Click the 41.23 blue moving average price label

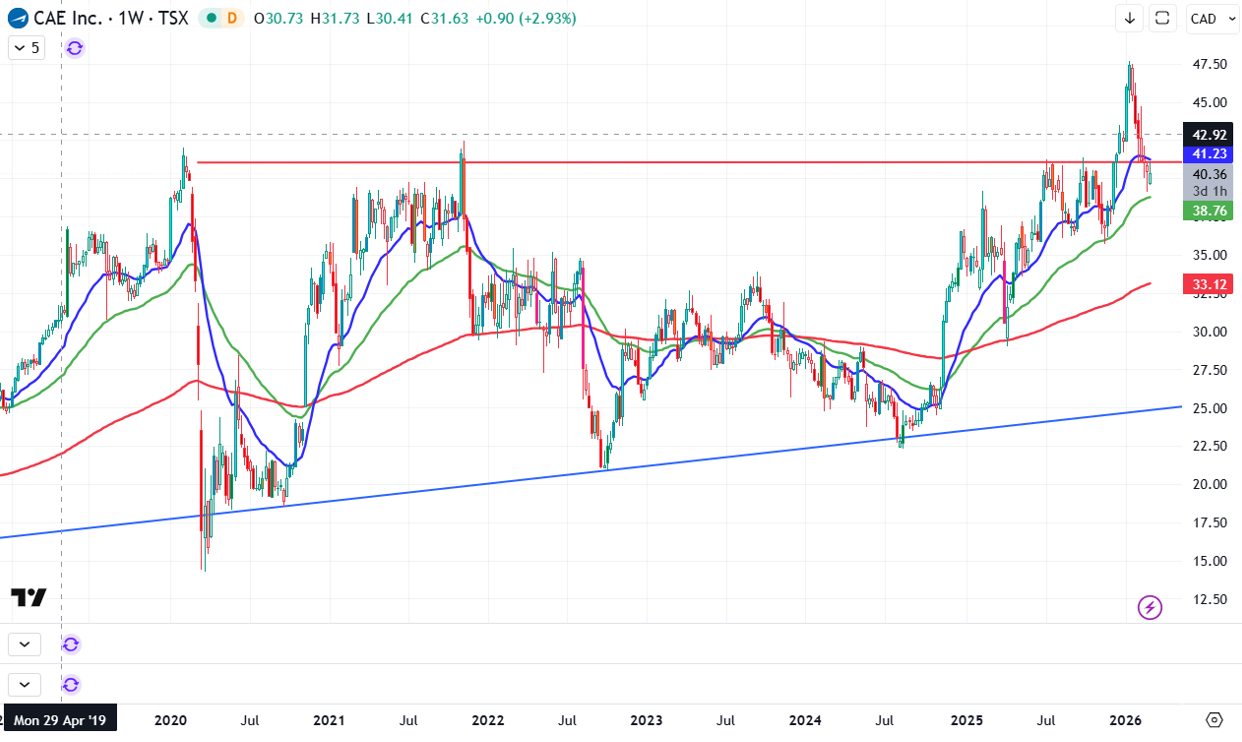tap(1210, 154)
